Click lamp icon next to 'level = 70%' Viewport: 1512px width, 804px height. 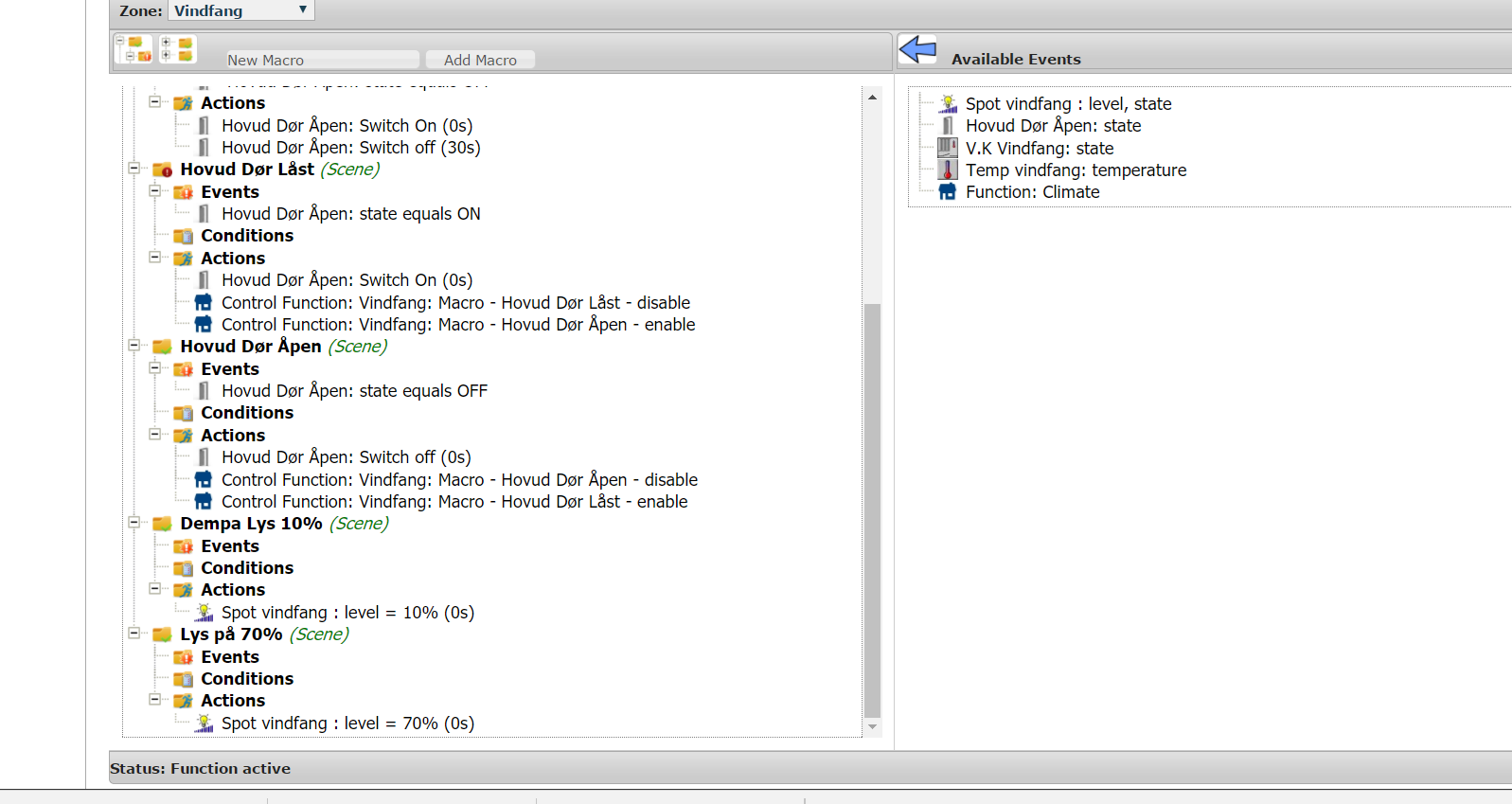(204, 724)
